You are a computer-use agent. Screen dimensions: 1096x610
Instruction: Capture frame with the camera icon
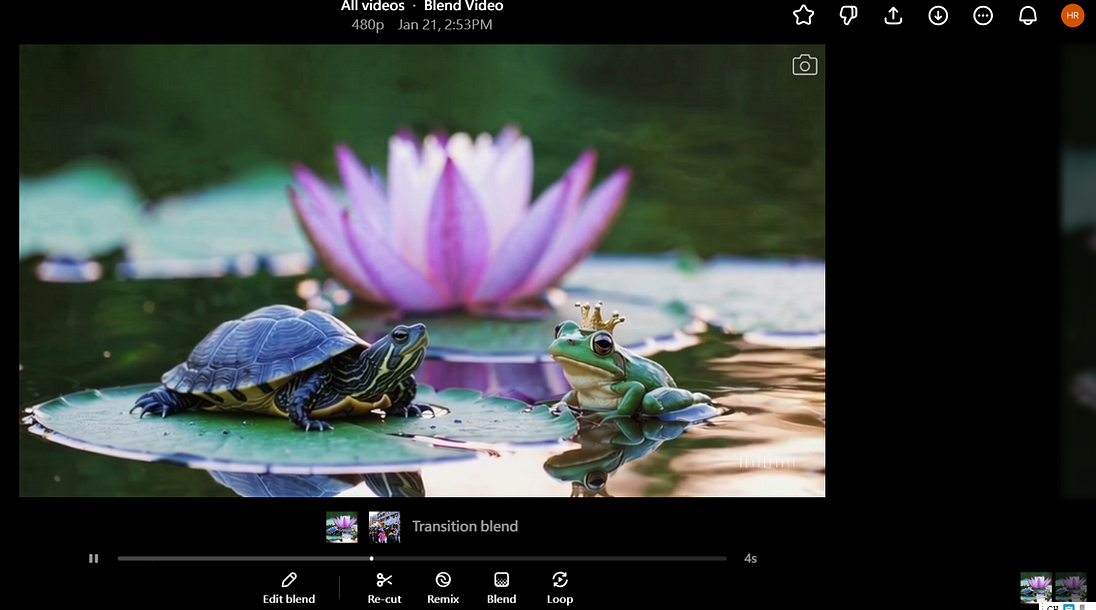(x=805, y=65)
